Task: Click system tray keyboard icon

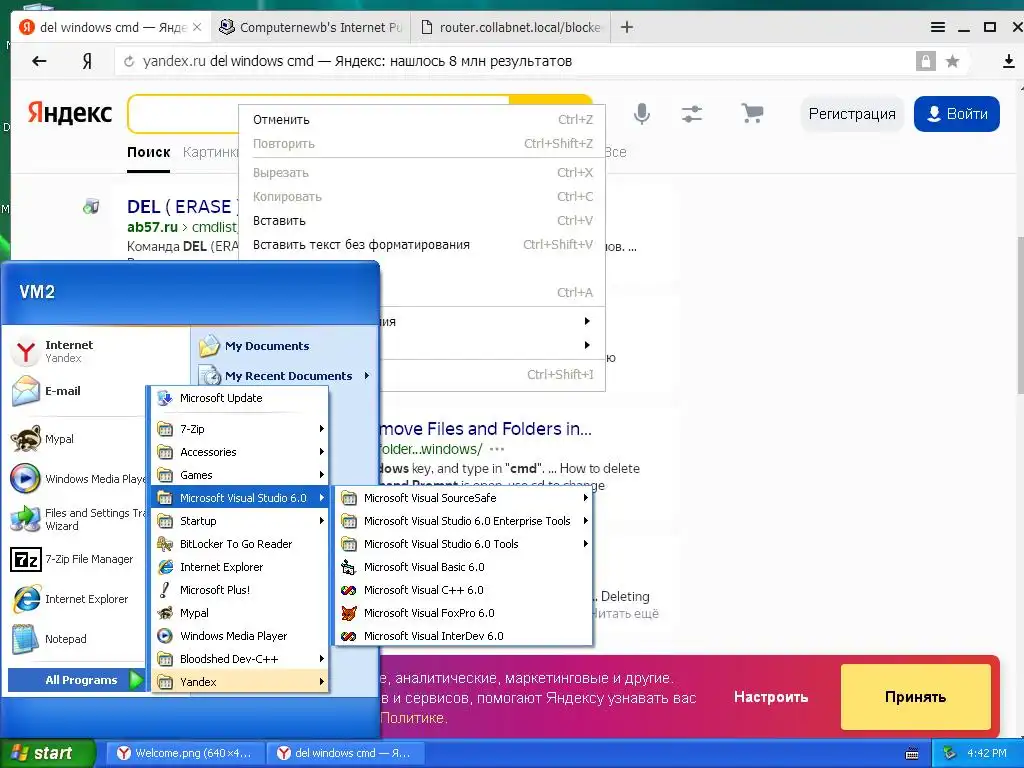Action: tap(912, 754)
